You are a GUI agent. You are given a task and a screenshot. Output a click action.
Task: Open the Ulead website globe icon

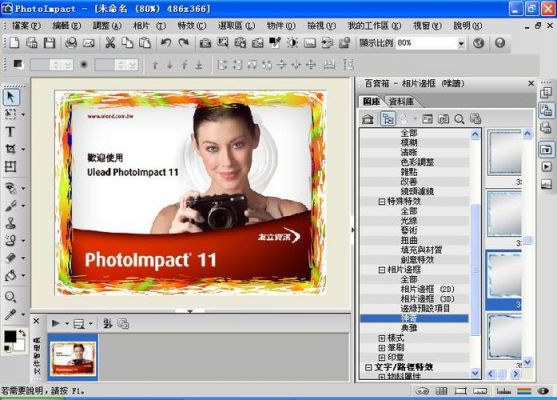tap(478, 43)
